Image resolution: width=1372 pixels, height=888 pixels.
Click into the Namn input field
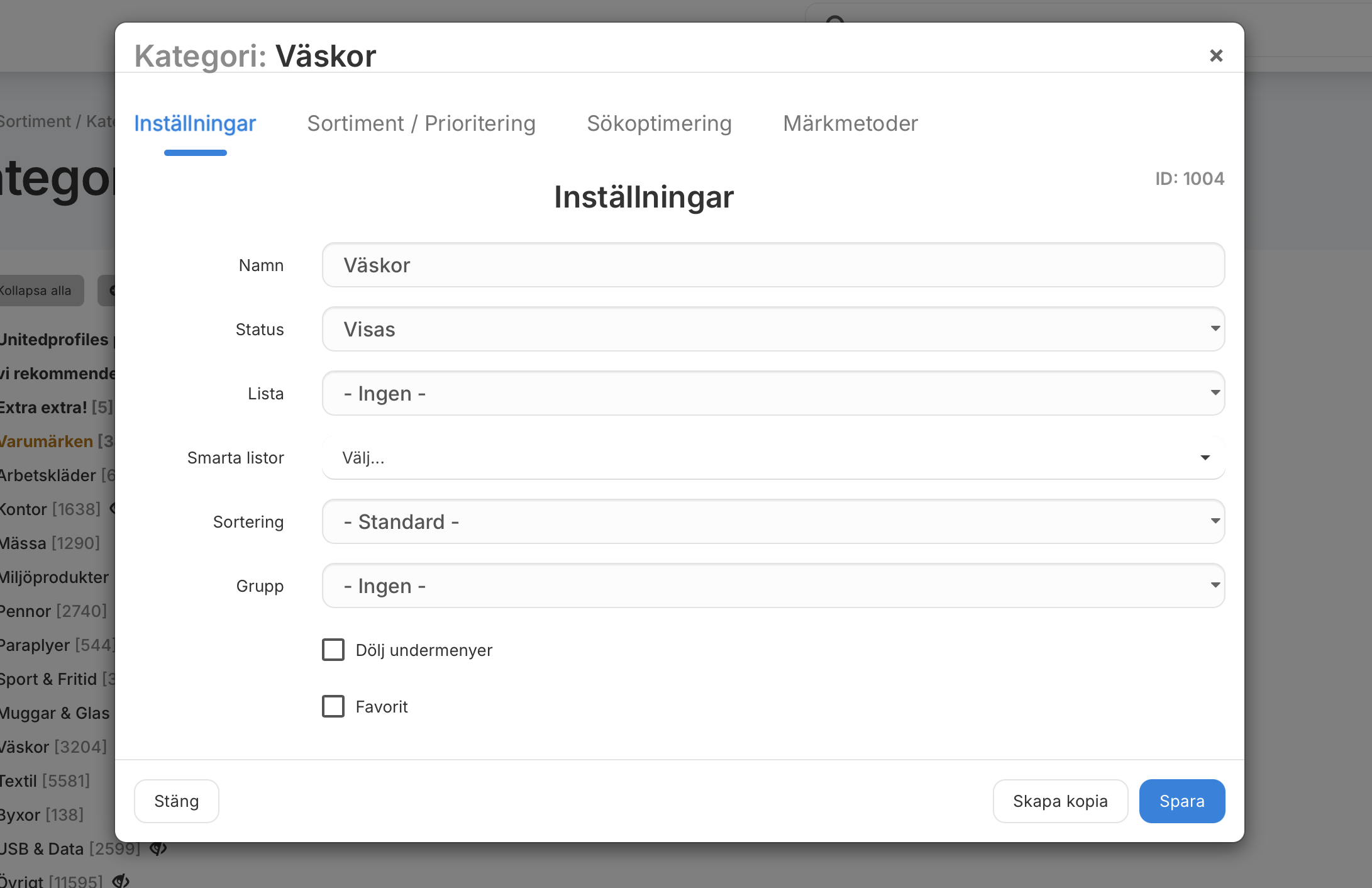773,265
